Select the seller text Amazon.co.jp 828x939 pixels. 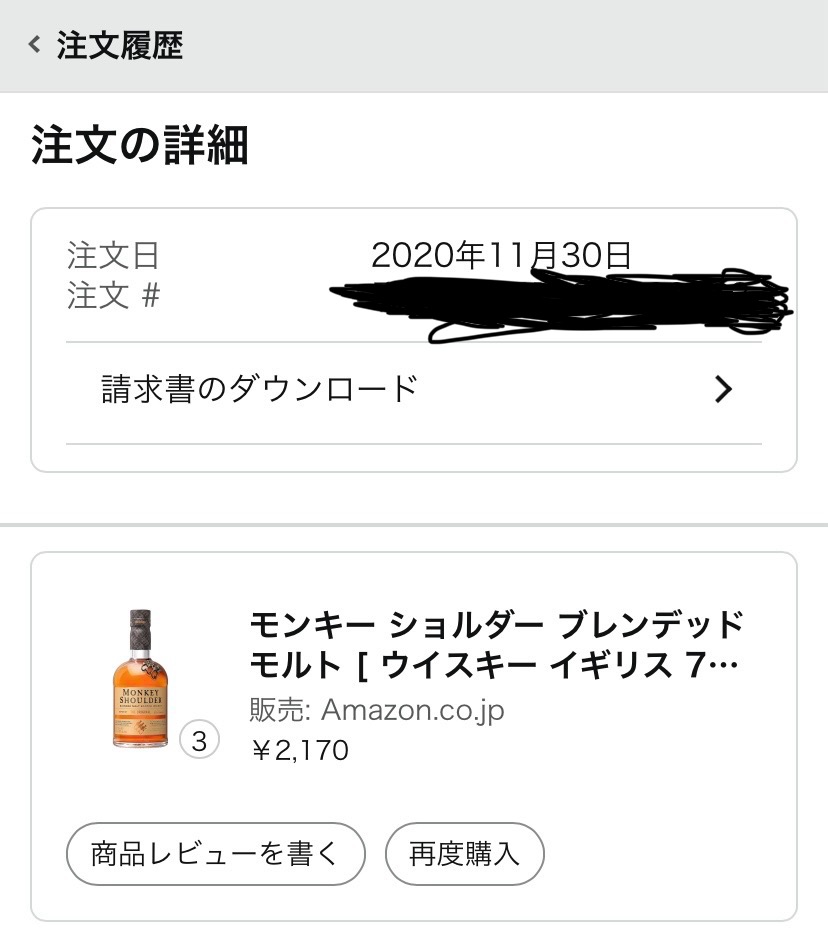click(x=412, y=710)
